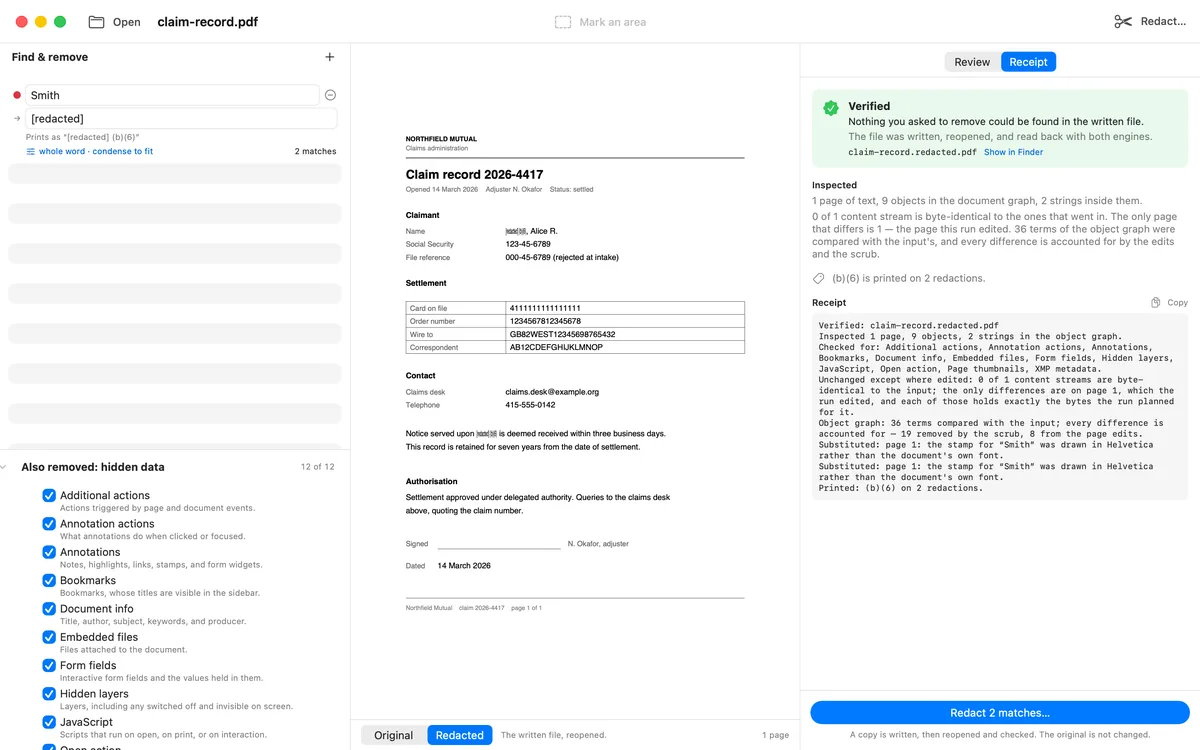Image resolution: width=1200 pixels, height=750 pixels.
Task: Uncheck the Bookmarks option
Action: (x=49, y=580)
